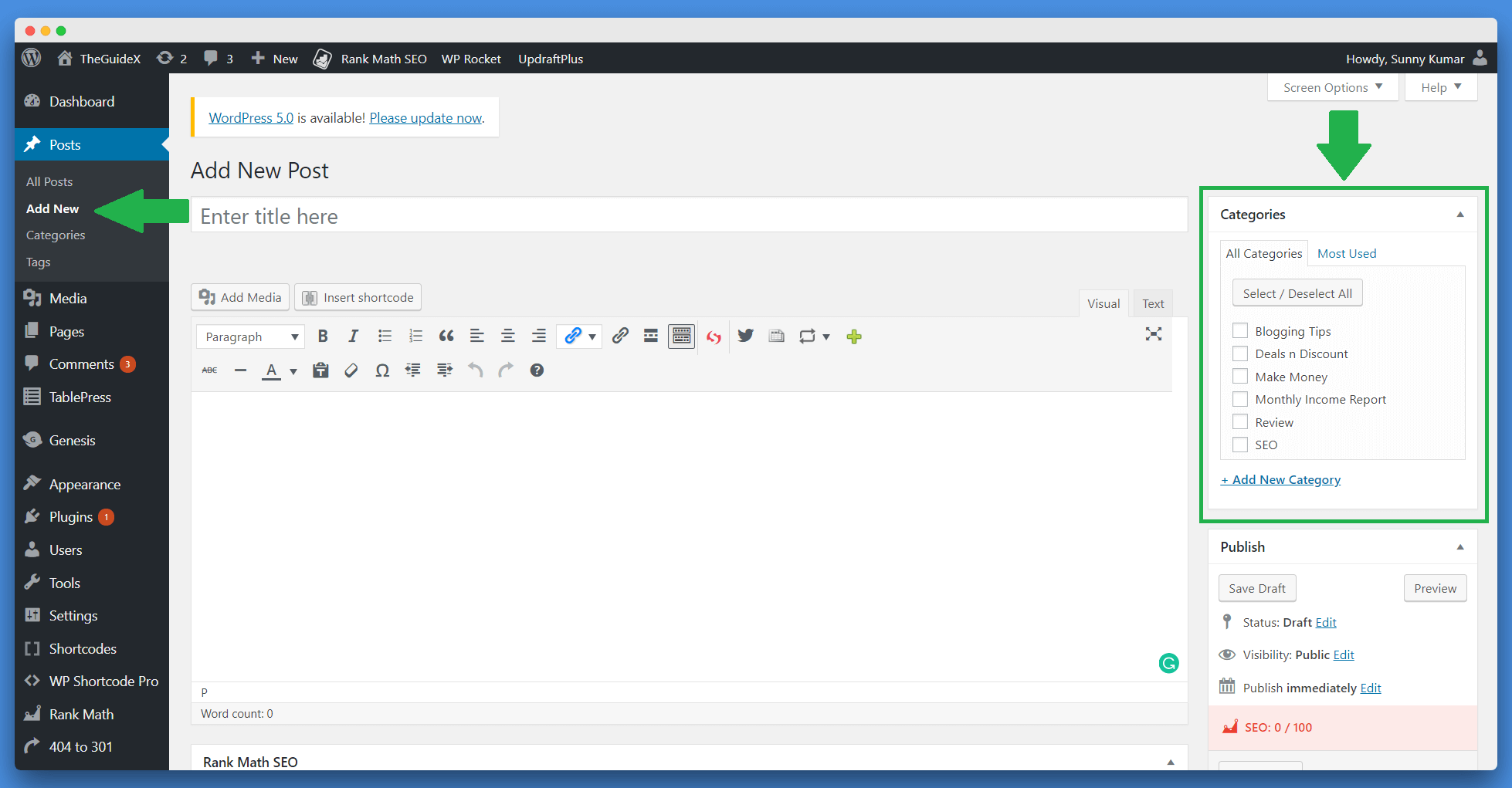This screenshot has height=788, width=1512.
Task: Open the special character Omega picker
Action: [x=382, y=370]
